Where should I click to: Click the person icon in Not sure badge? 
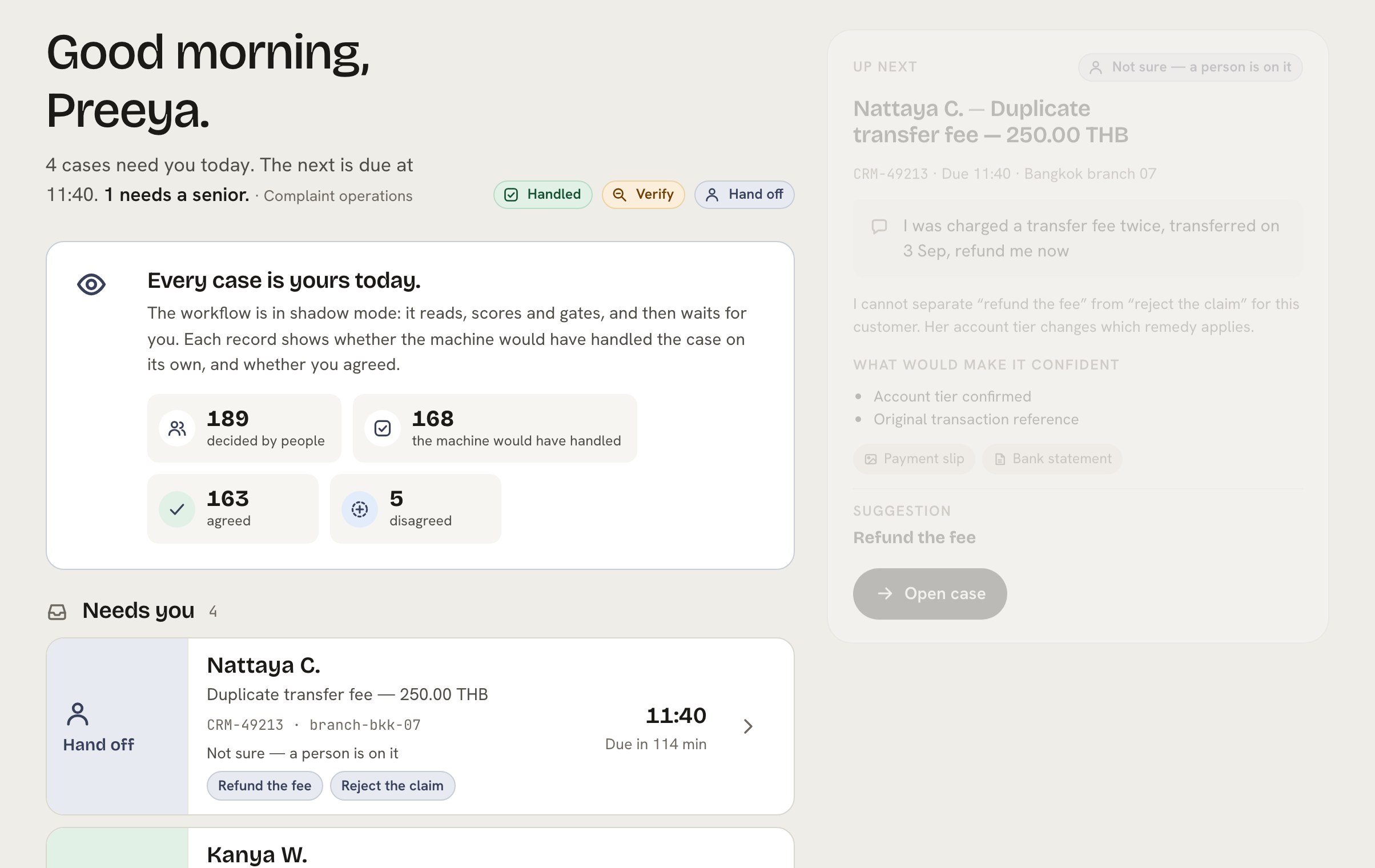point(1096,67)
